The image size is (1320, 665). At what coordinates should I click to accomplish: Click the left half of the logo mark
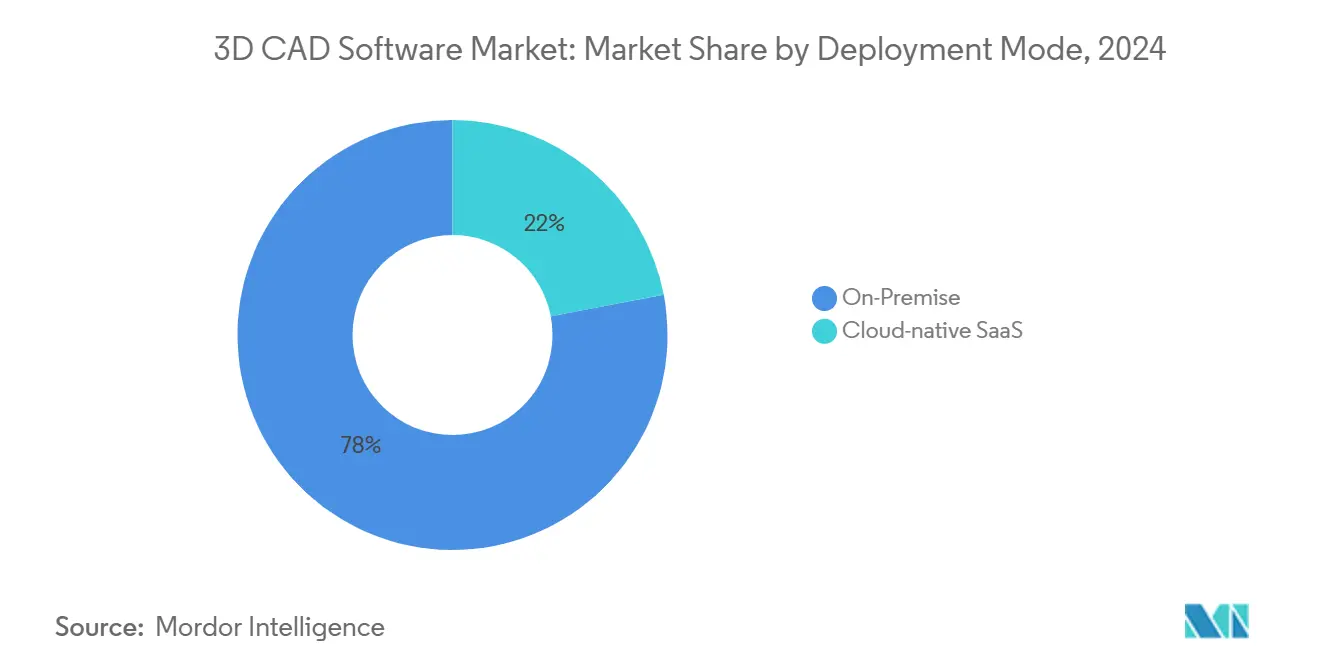[x=1203, y=620]
